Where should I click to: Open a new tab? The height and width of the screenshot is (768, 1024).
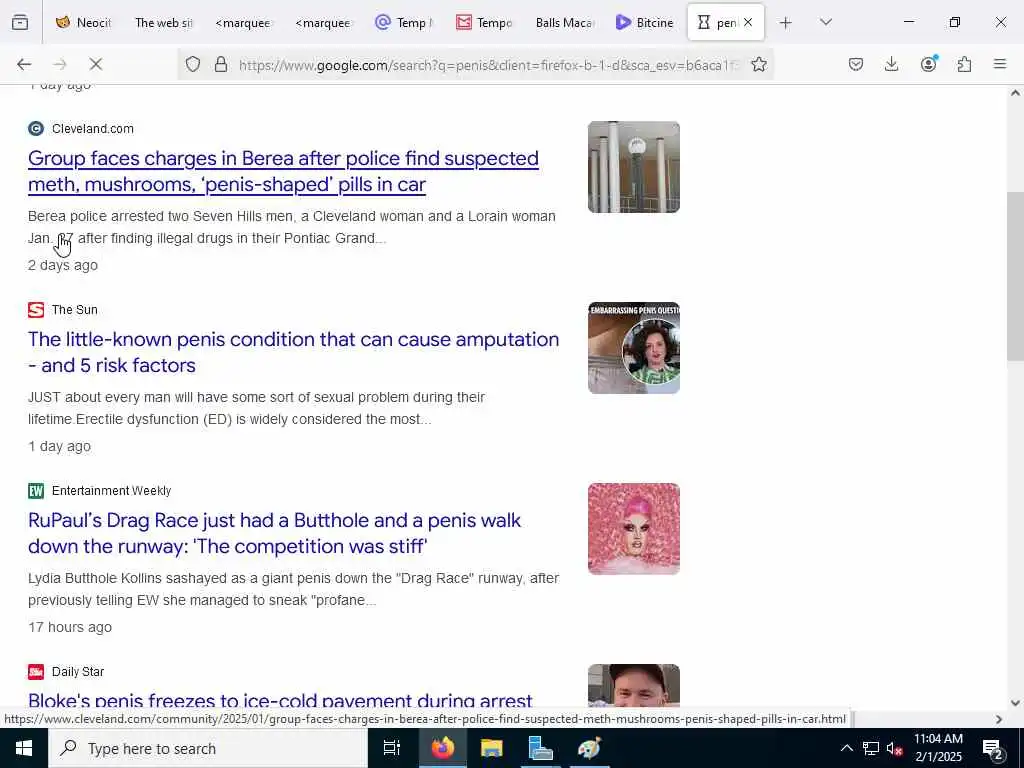[786, 23]
